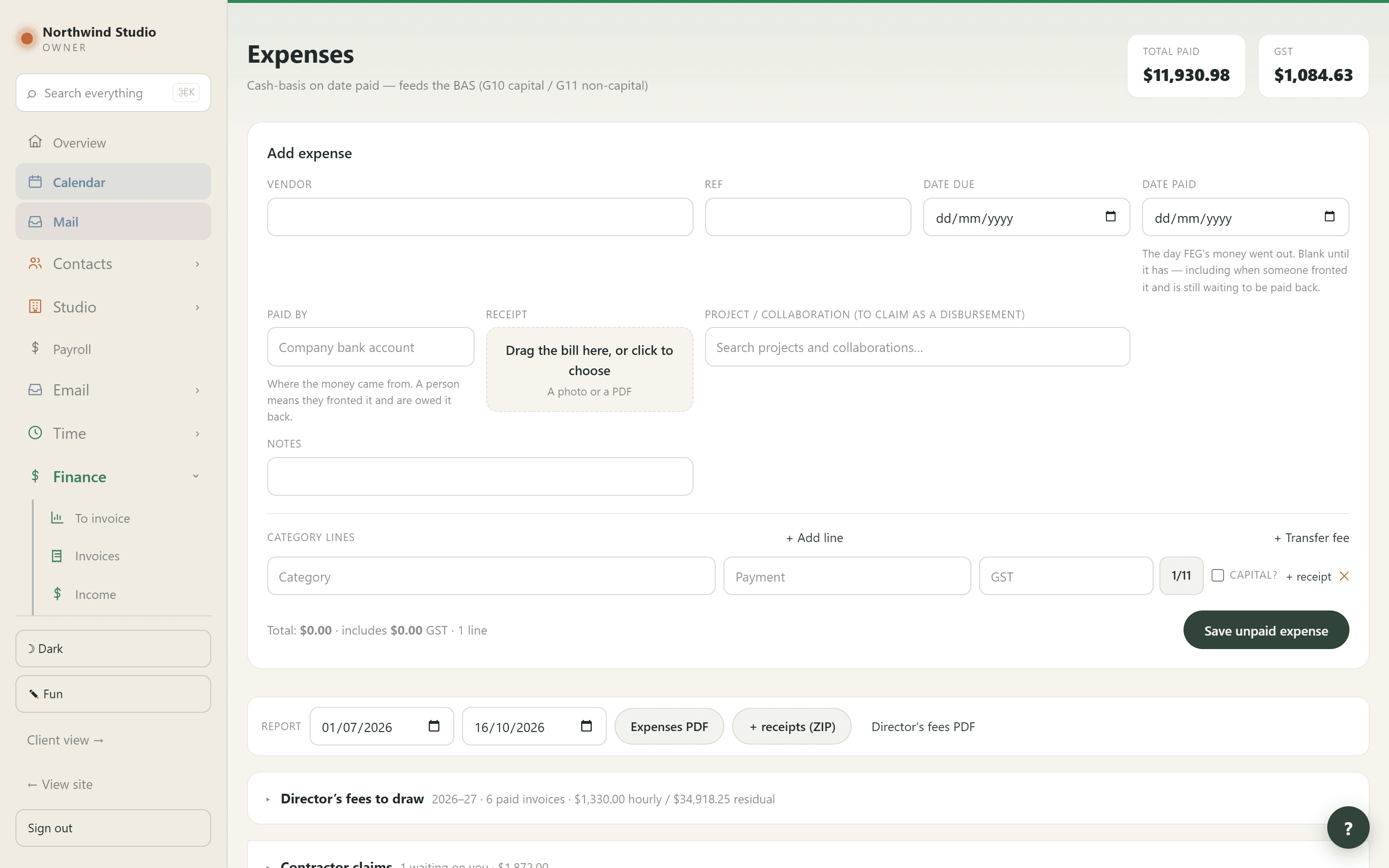Expand the Time menu chevron
Viewport: 1389px width, 868px height.
pos(197,434)
